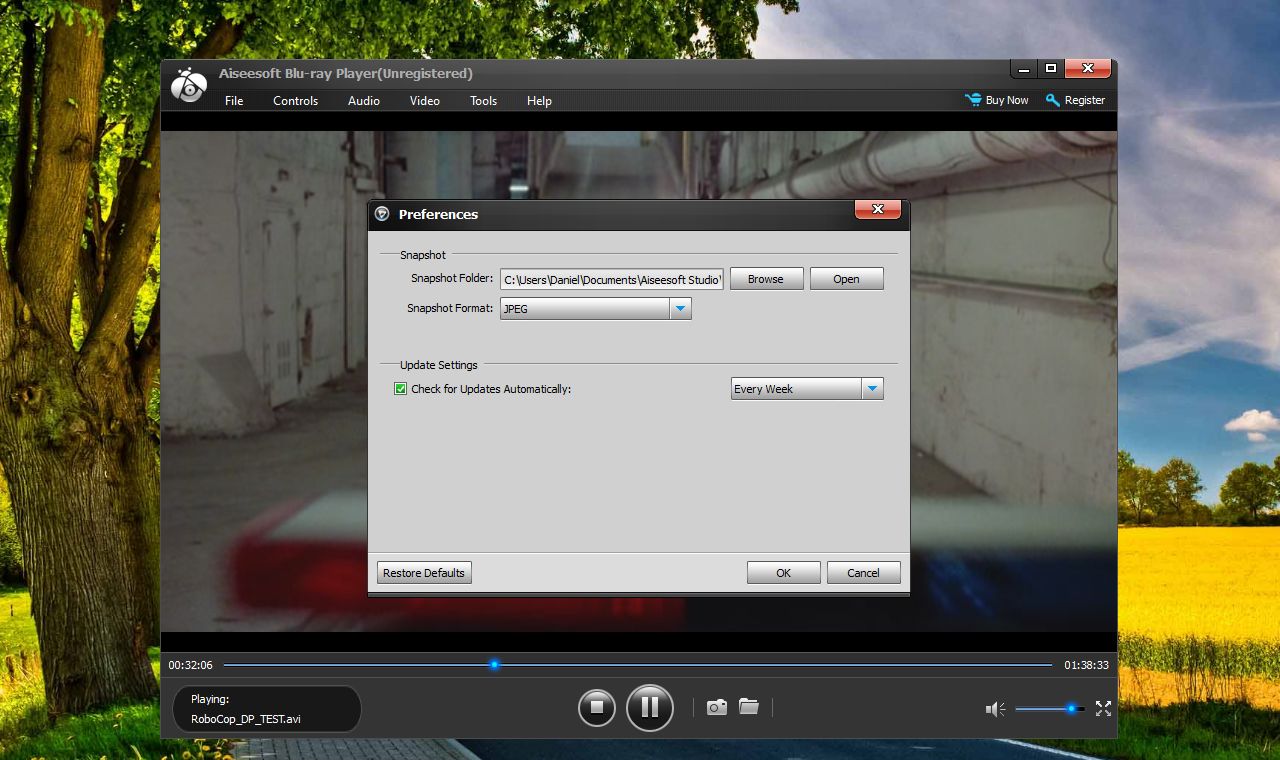Stop playback with the stop button
The width and height of the screenshot is (1280, 760).
[597, 708]
